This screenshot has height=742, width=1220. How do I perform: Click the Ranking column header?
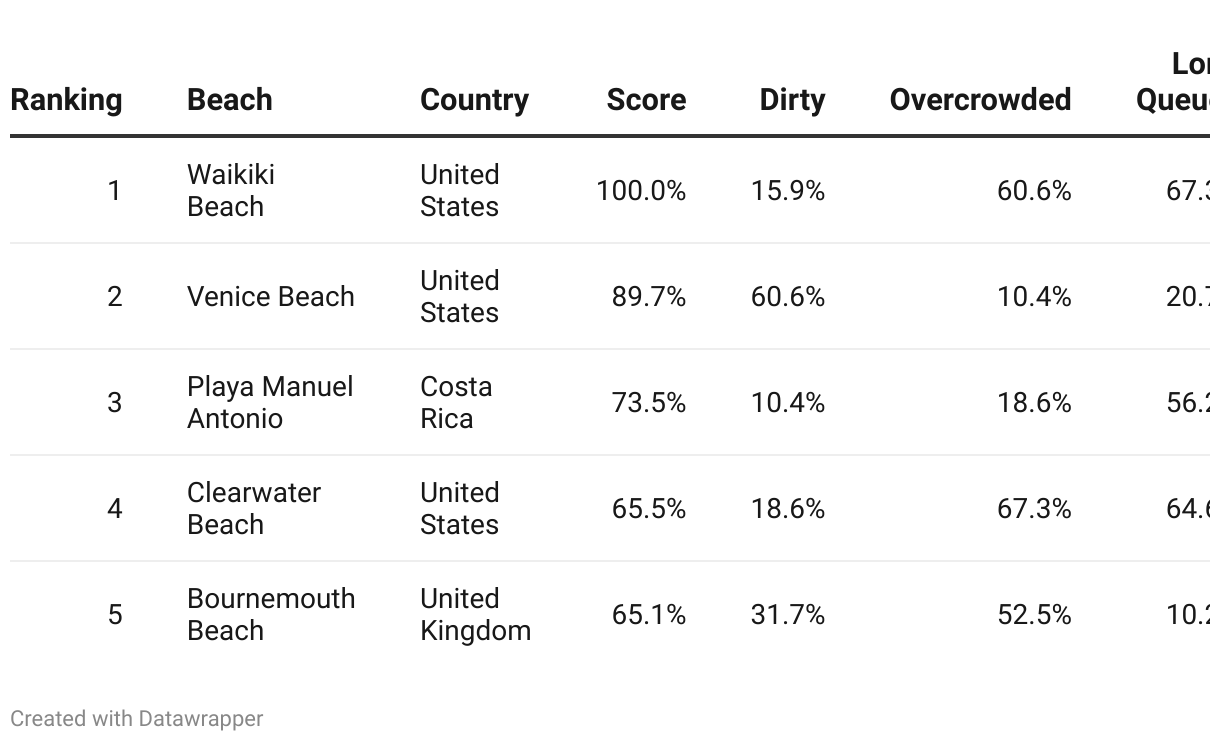click(66, 100)
